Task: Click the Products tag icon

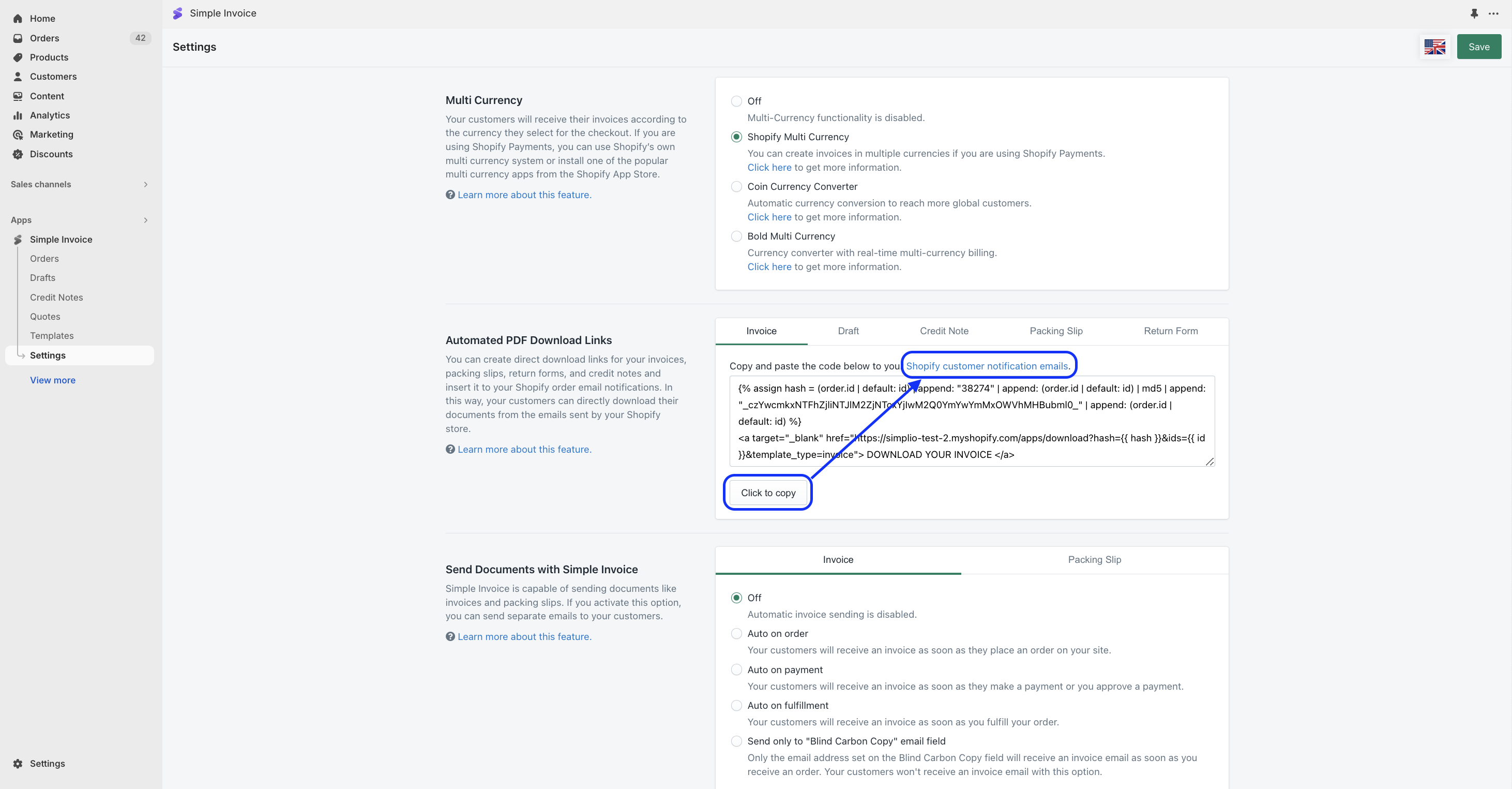Action: tap(18, 57)
